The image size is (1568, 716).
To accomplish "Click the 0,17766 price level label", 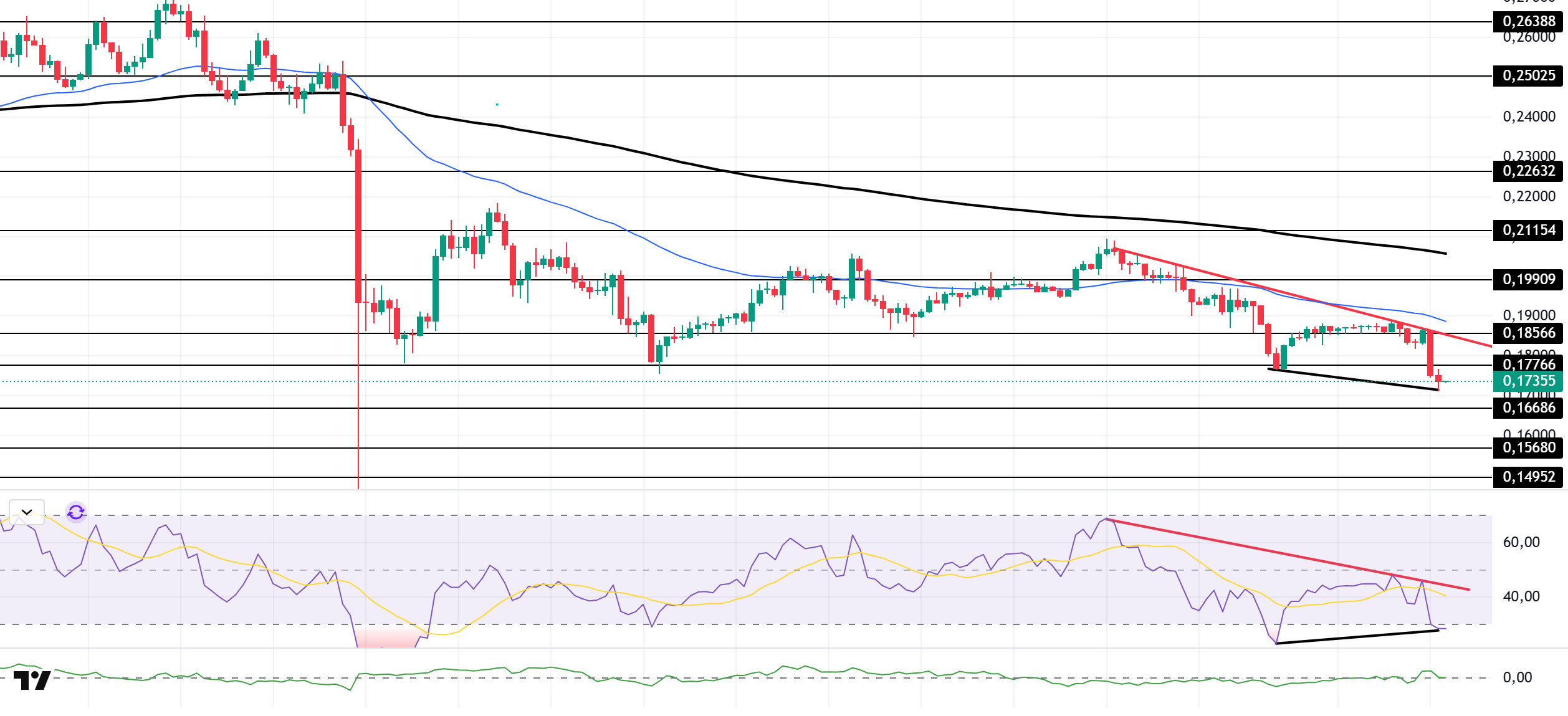I will point(1527,364).
